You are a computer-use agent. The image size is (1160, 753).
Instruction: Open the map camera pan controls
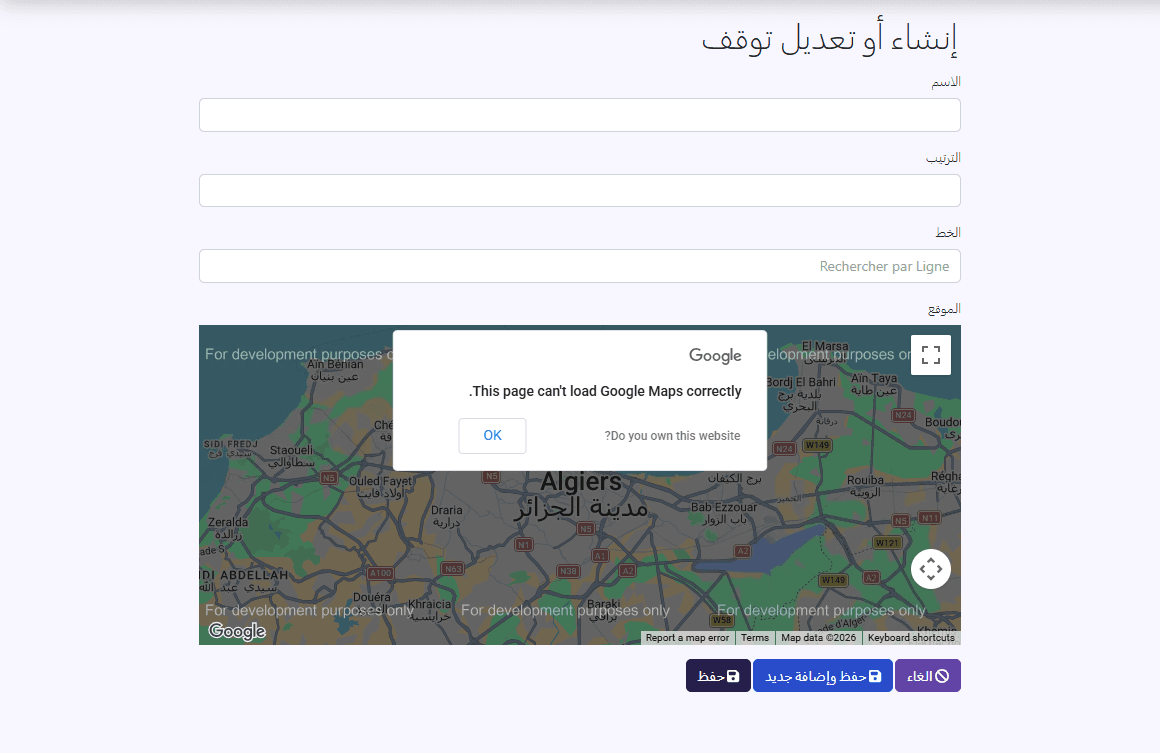(931, 569)
